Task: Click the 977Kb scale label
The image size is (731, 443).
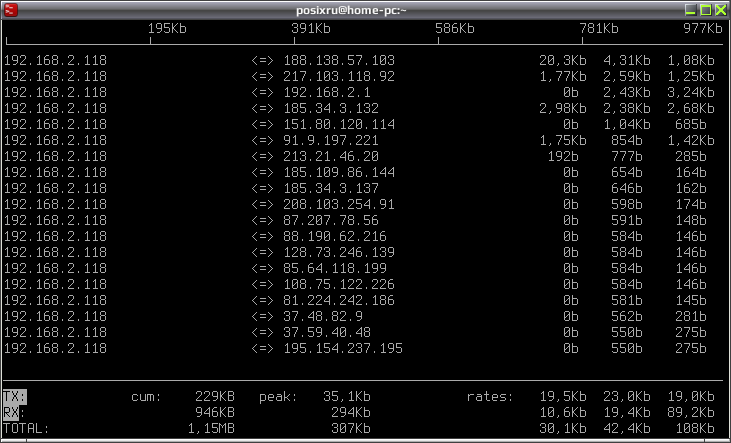Action: click(x=703, y=28)
